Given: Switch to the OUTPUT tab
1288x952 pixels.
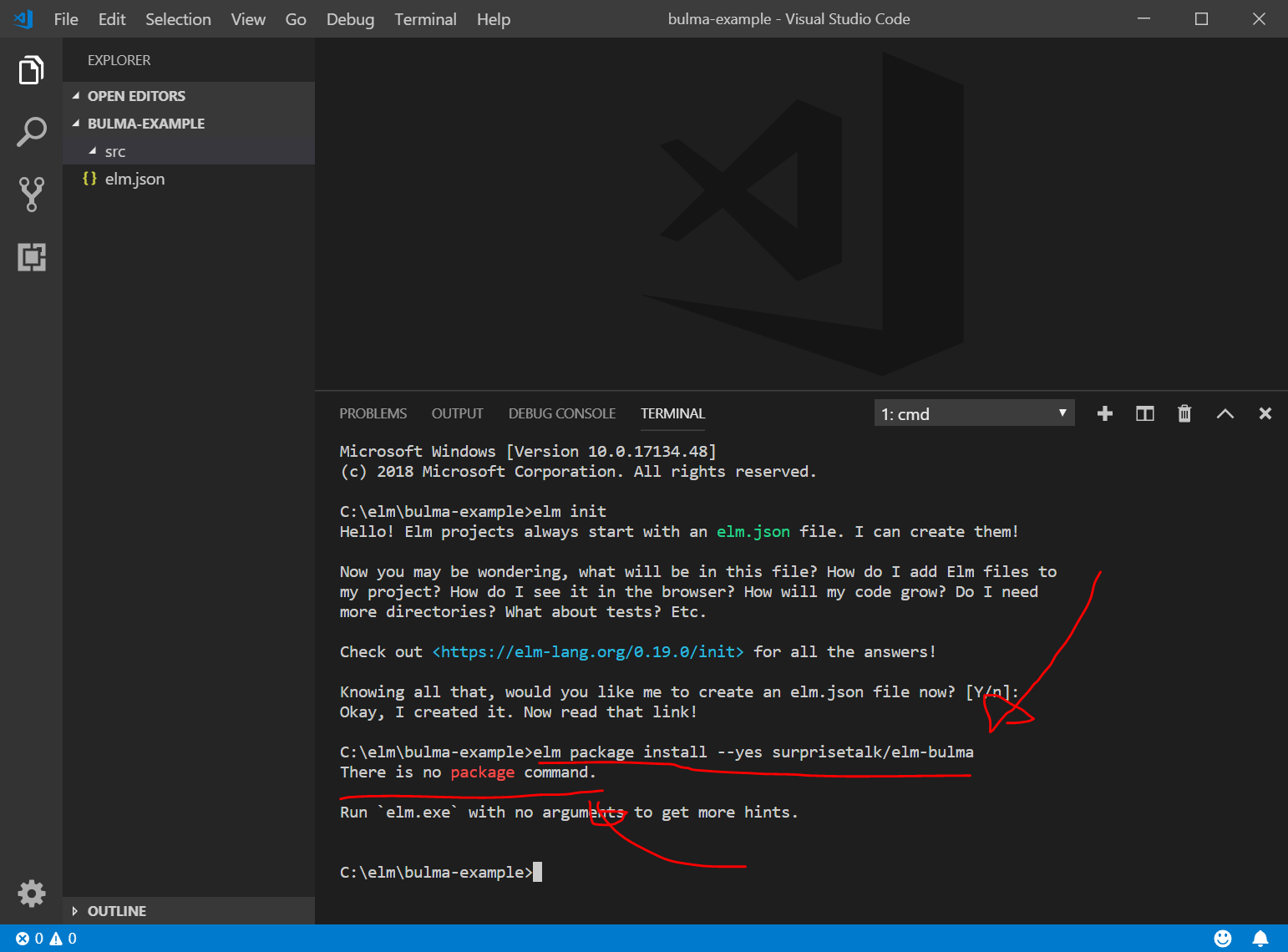Looking at the screenshot, I should click(x=457, y=413).
